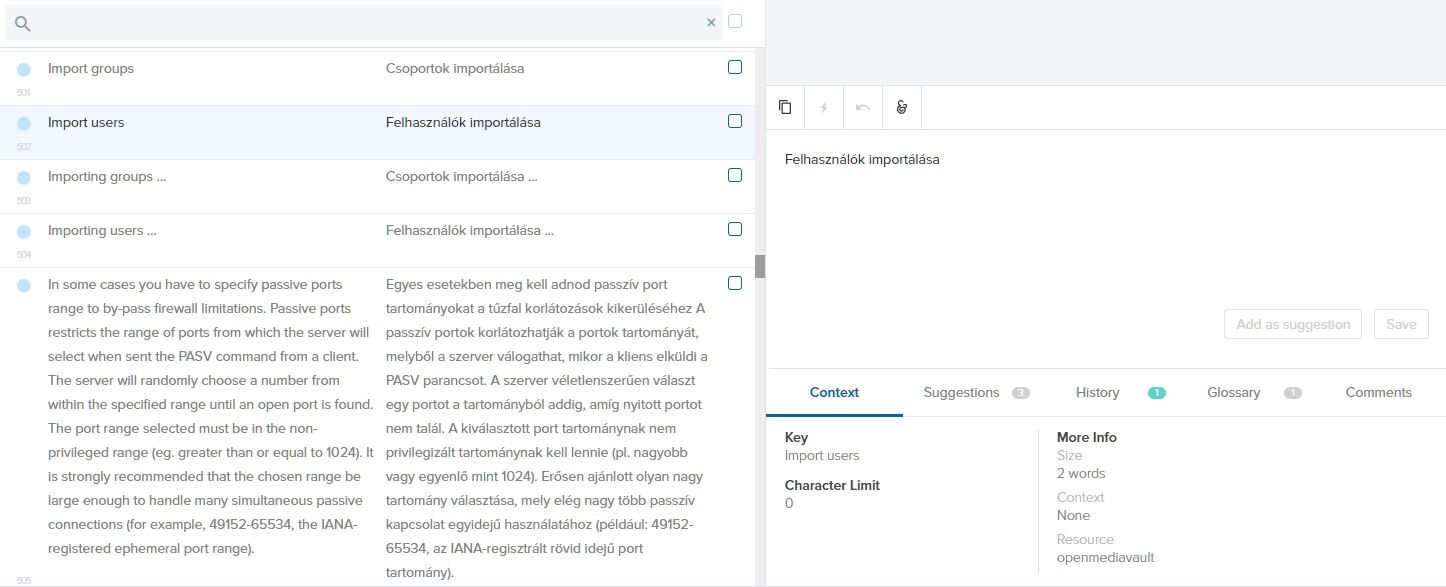Click status dot beside passive ports string
Viewport: 1446px width, 587px height.
24,286
